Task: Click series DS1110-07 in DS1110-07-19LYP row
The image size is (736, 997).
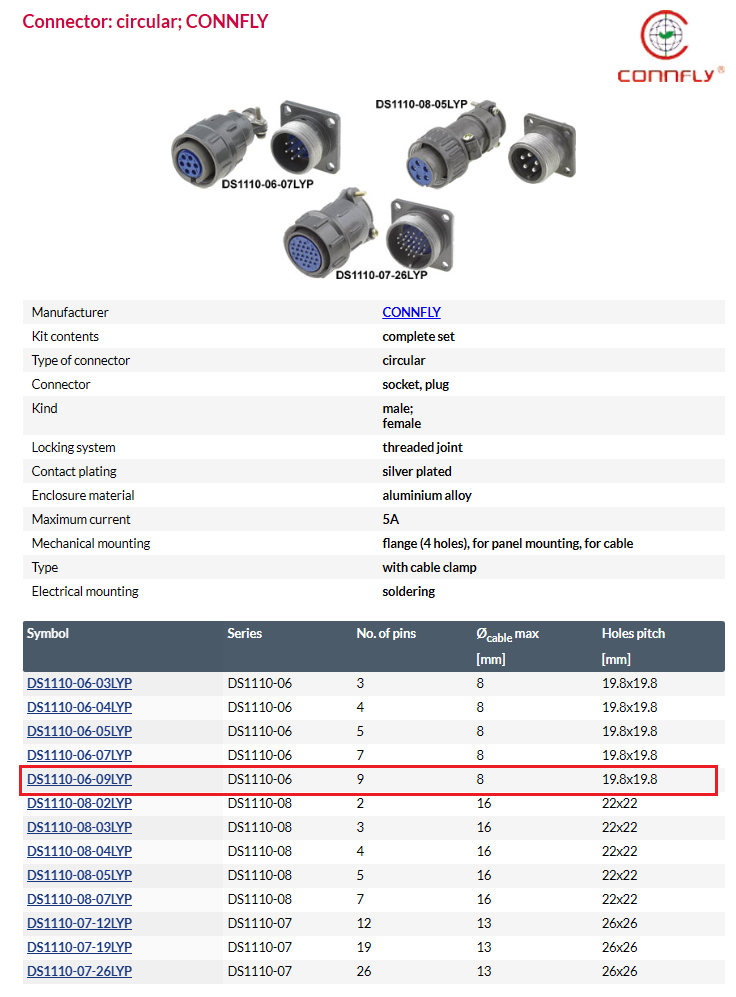Action: [x=259, y=947]
